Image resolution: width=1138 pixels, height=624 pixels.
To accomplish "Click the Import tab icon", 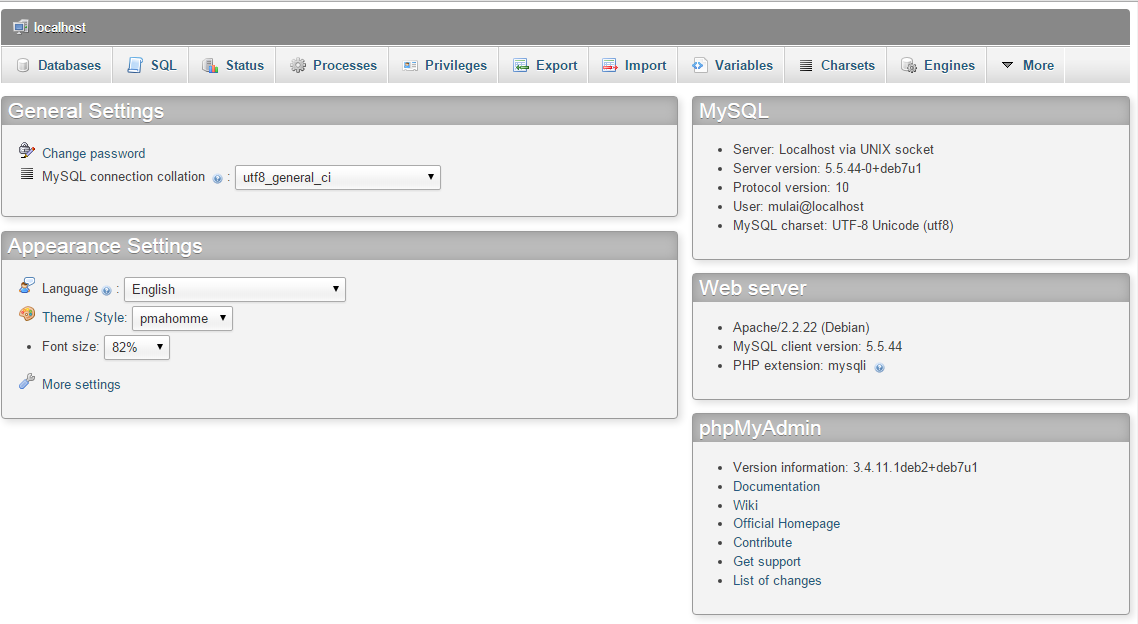I will [610, 66].
